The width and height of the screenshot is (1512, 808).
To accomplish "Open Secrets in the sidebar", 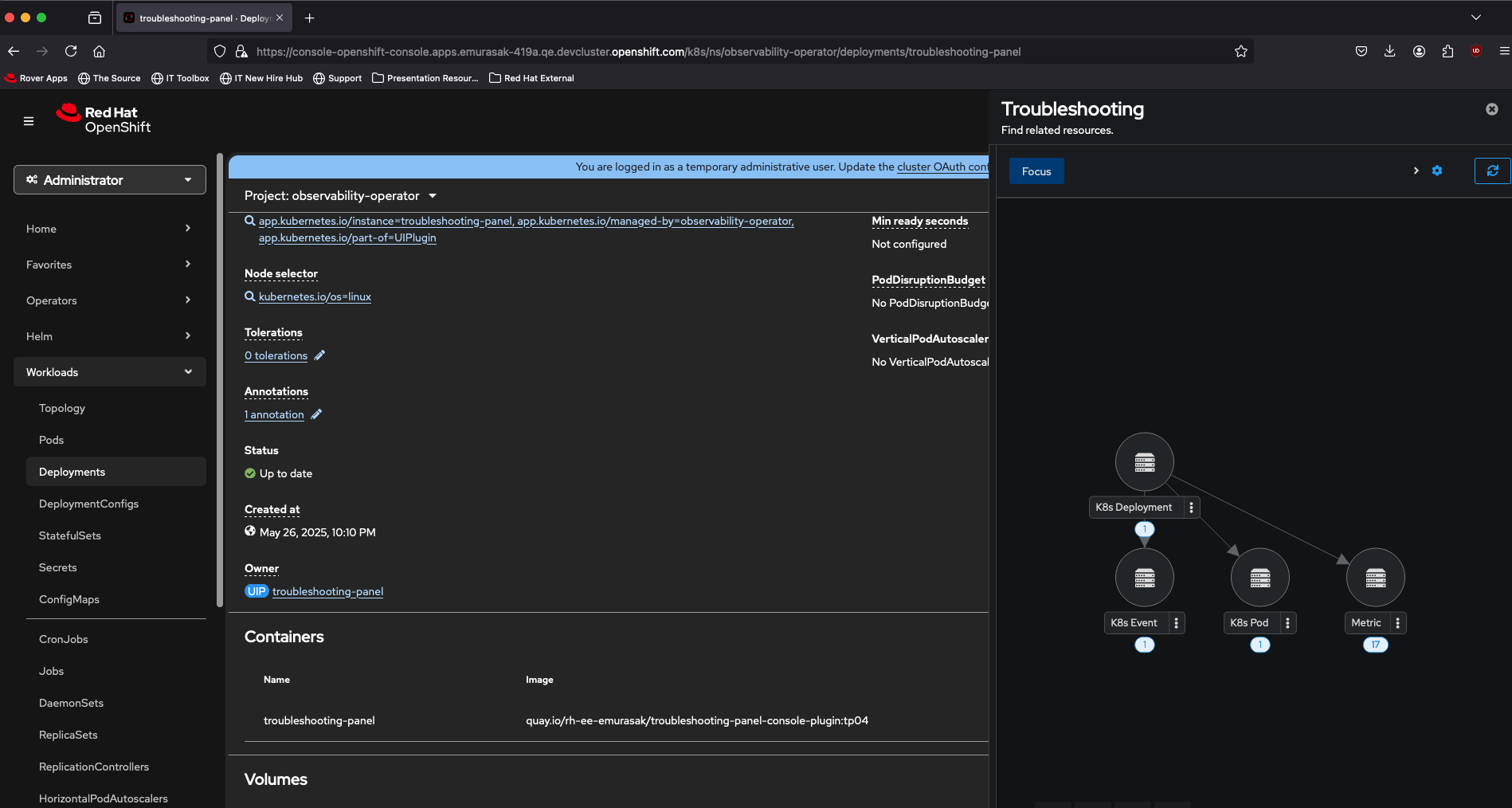I will click(58, 567).
